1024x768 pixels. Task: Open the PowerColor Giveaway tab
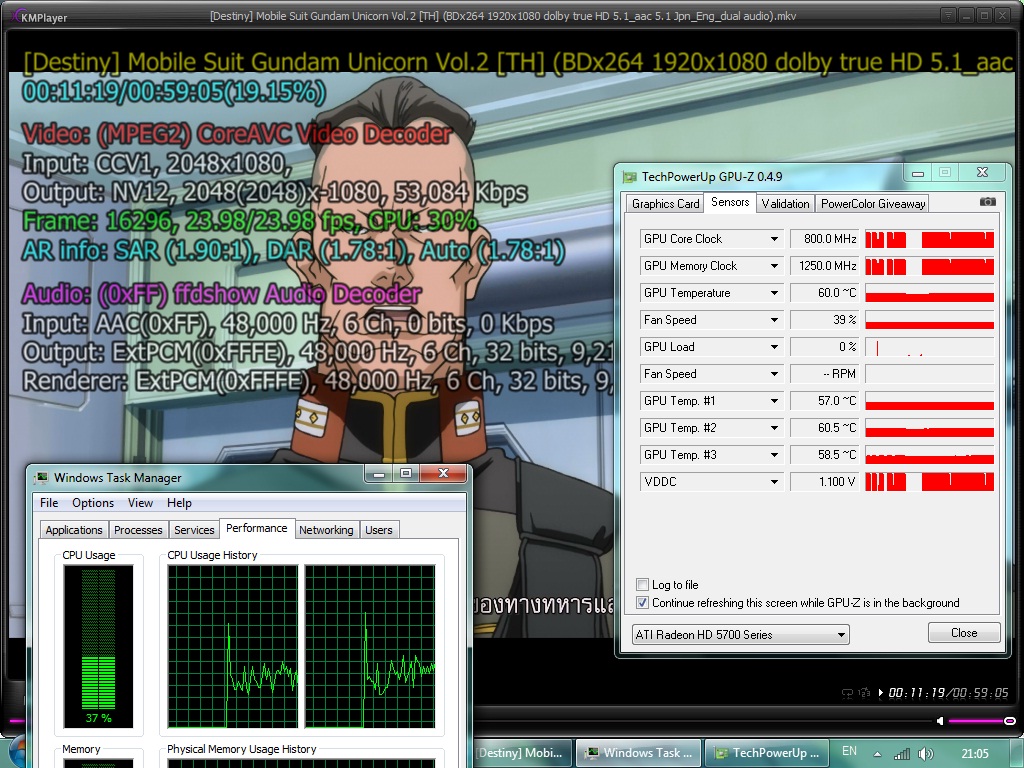click(872, 204)
